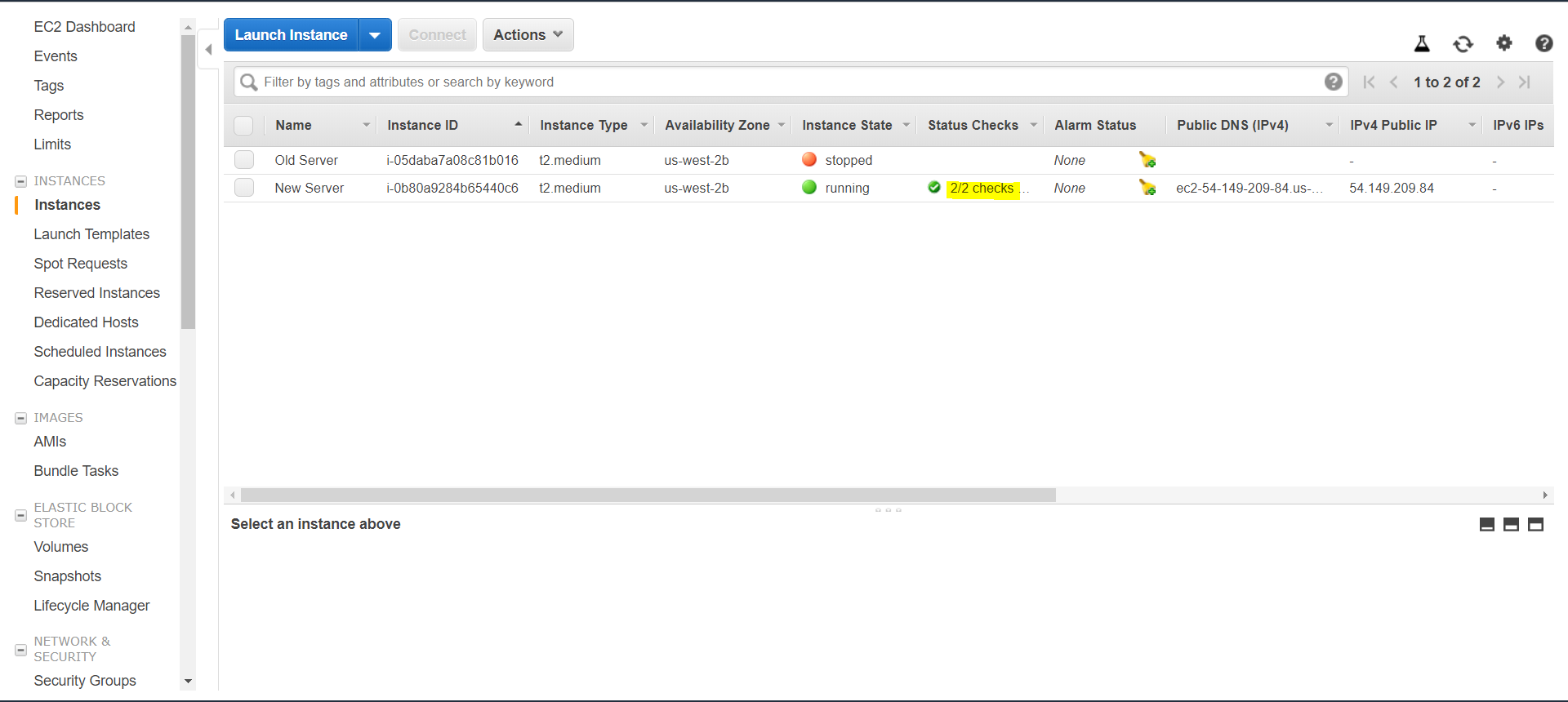Click the alarm icon for Old Server

pos(1147,160)
